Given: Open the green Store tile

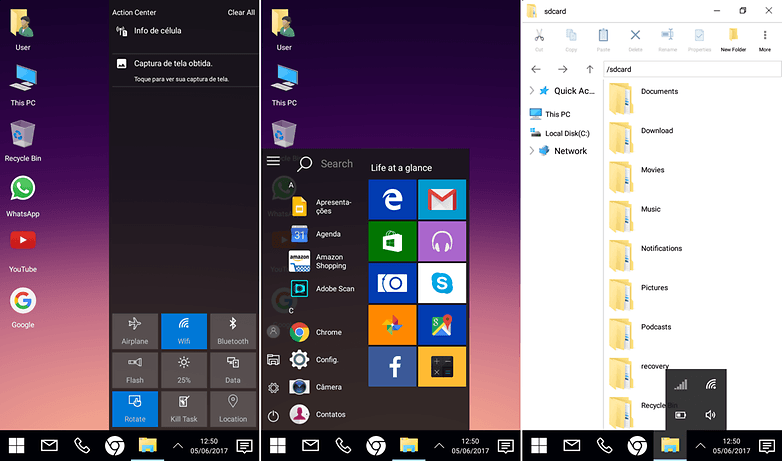Looking at the screenshot, I should (x=392, y=241).
